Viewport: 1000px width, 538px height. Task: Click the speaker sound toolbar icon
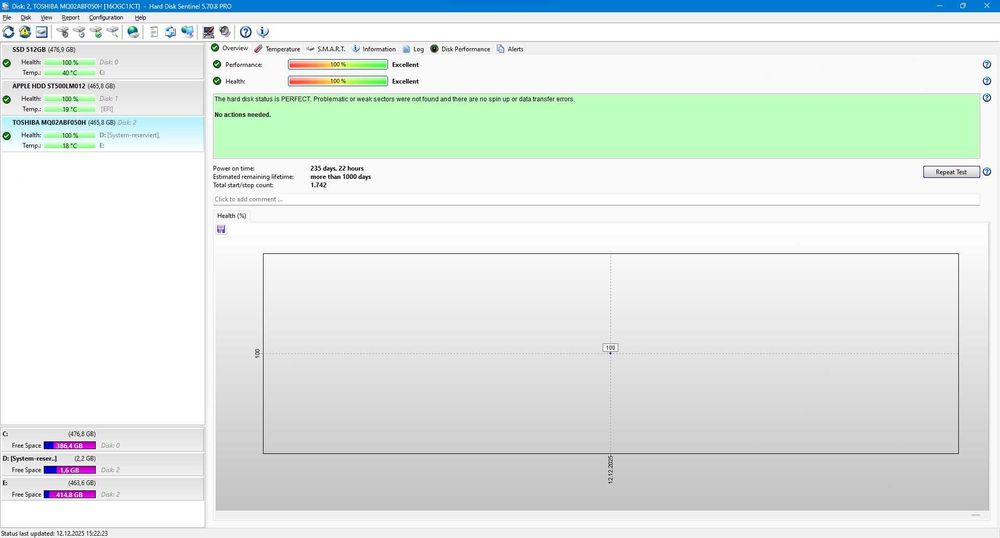[225, 32]
